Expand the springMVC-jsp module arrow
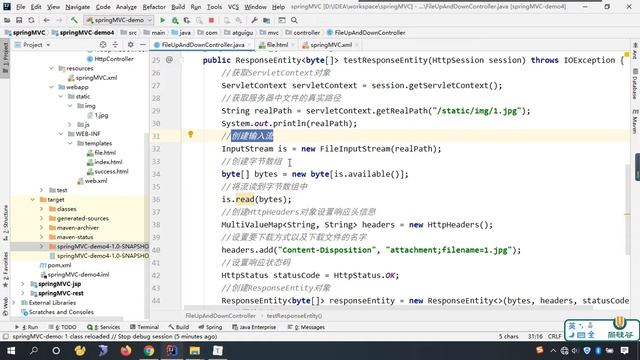The width and height of the screenshot is (640, 360). (x=23, y=284)
